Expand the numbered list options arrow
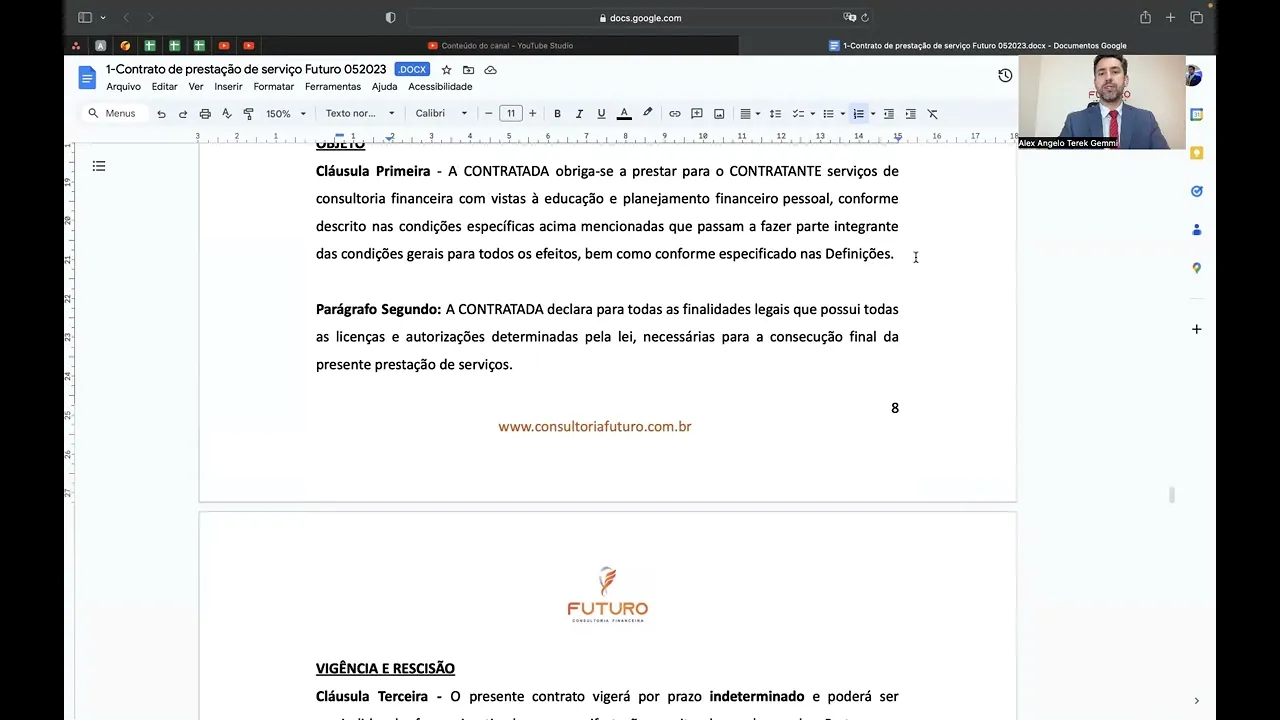The image size is (1280, 720). click(x=872, y=114)
